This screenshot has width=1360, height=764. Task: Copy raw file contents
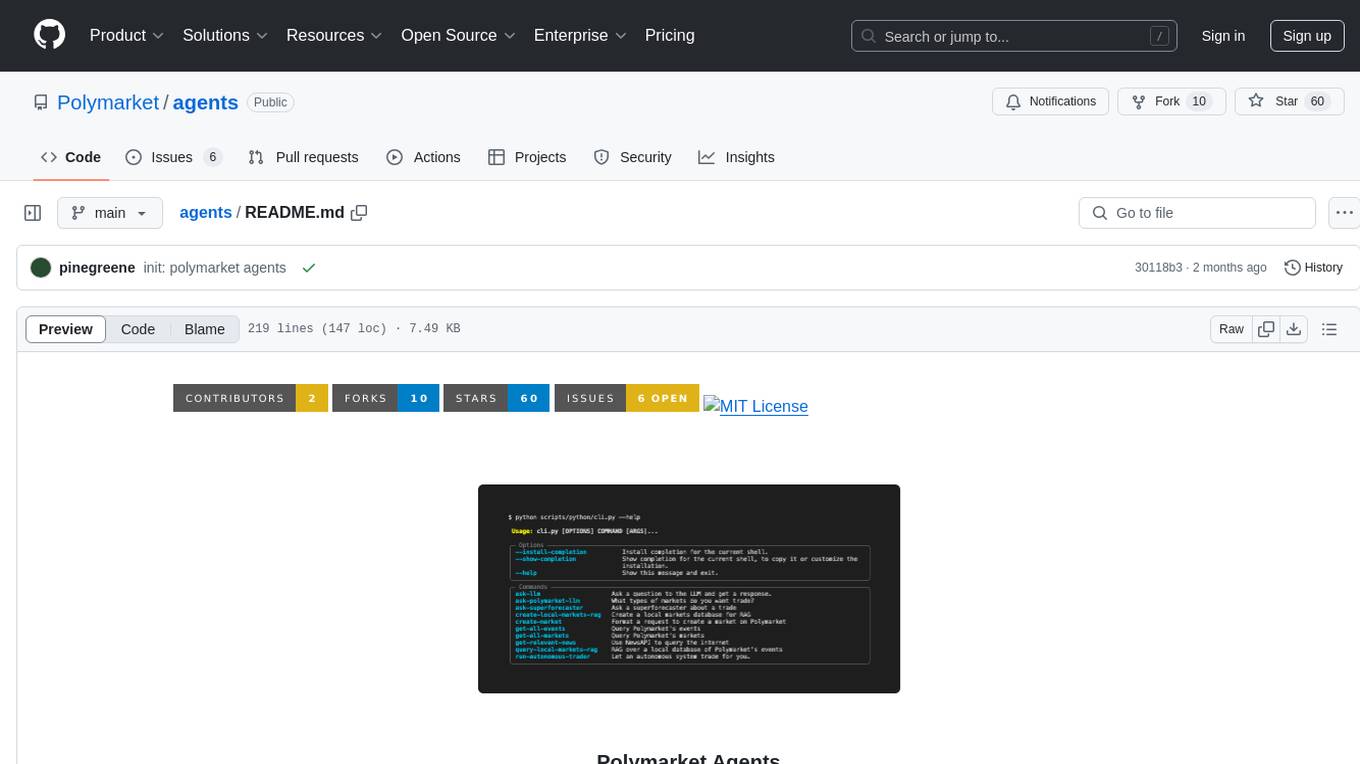tap(1266, 329)
